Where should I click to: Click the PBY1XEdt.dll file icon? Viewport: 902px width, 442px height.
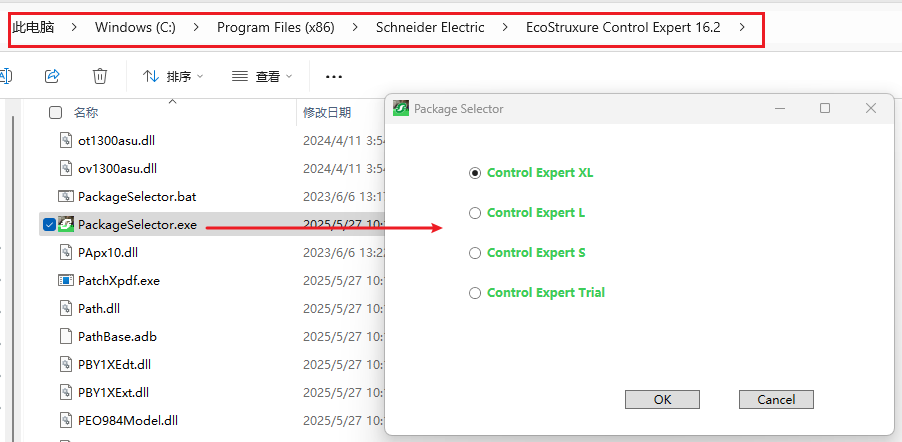(66, 364)
